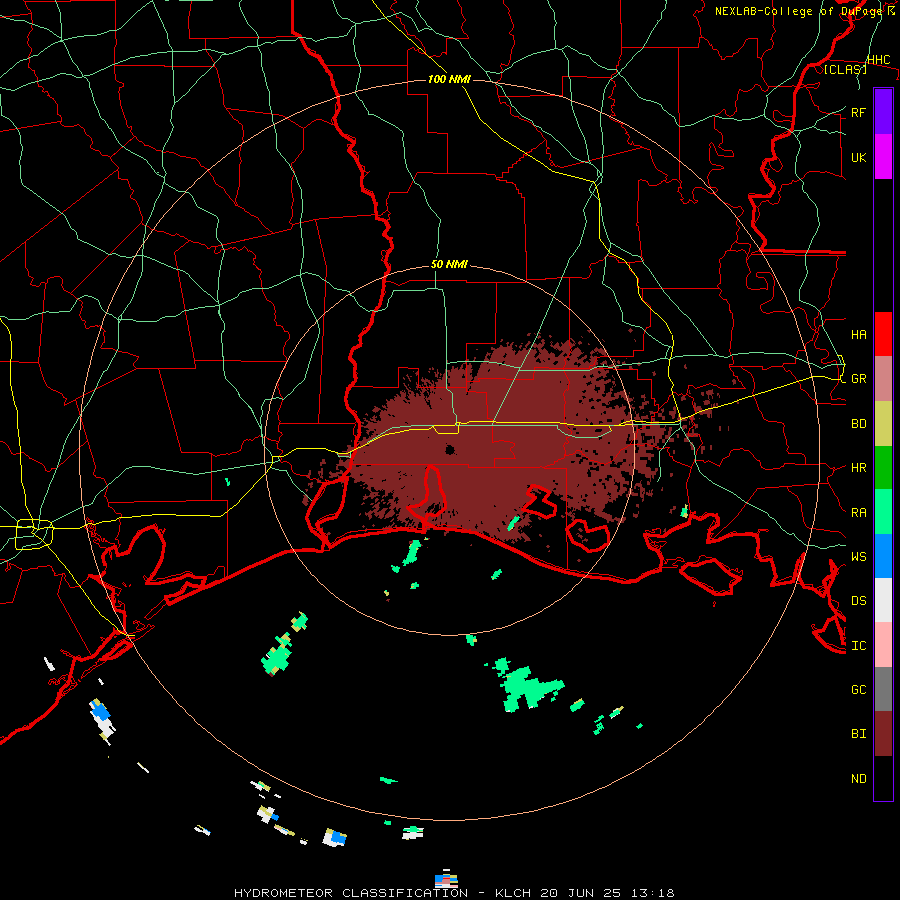
Task: Click the BI legend label
Action: pos(858,734)
